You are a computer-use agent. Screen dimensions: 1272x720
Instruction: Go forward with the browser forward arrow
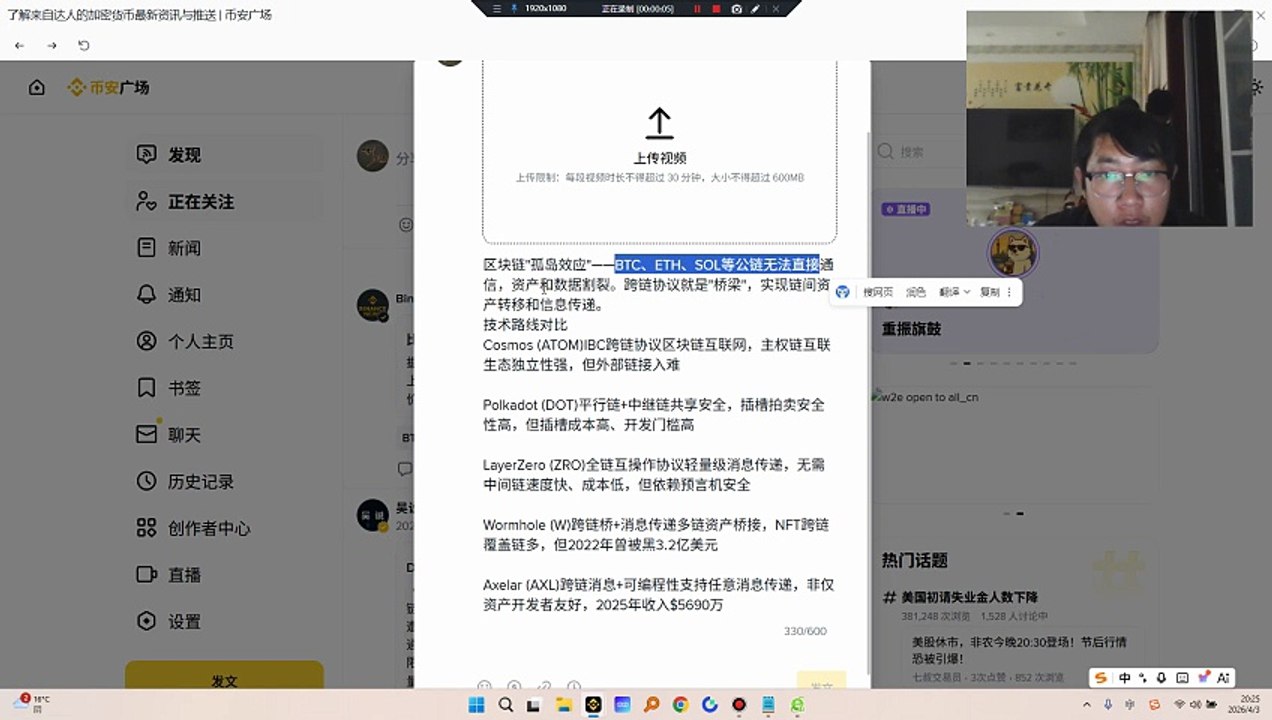(x=52, y=46)
